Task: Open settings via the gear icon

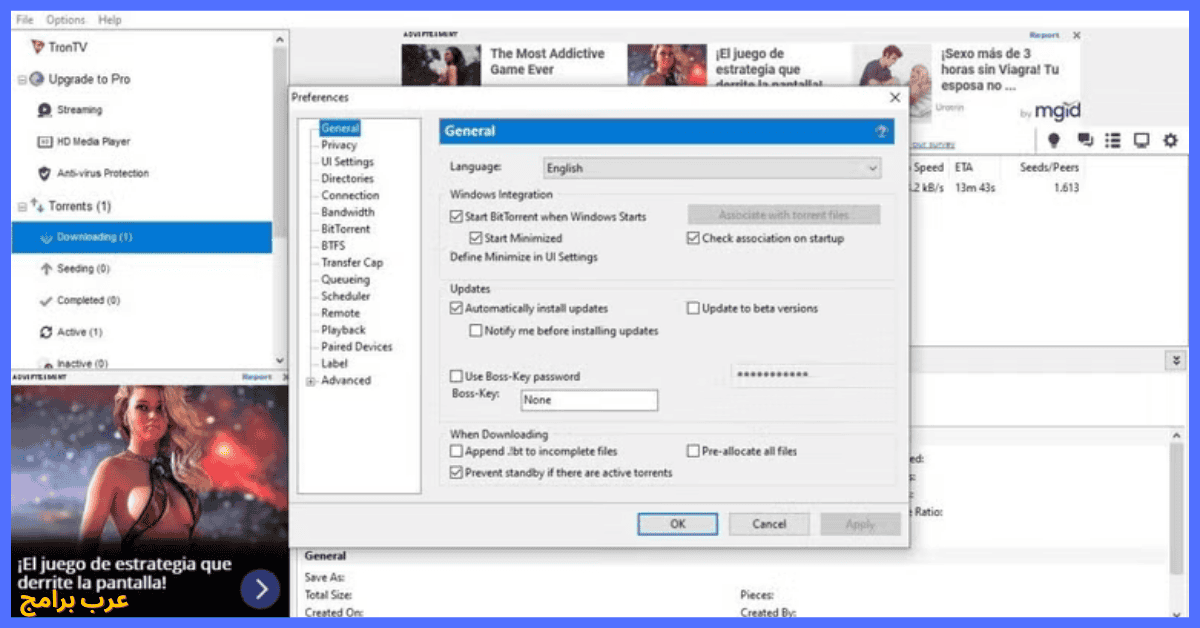Action: point(1170,141)
